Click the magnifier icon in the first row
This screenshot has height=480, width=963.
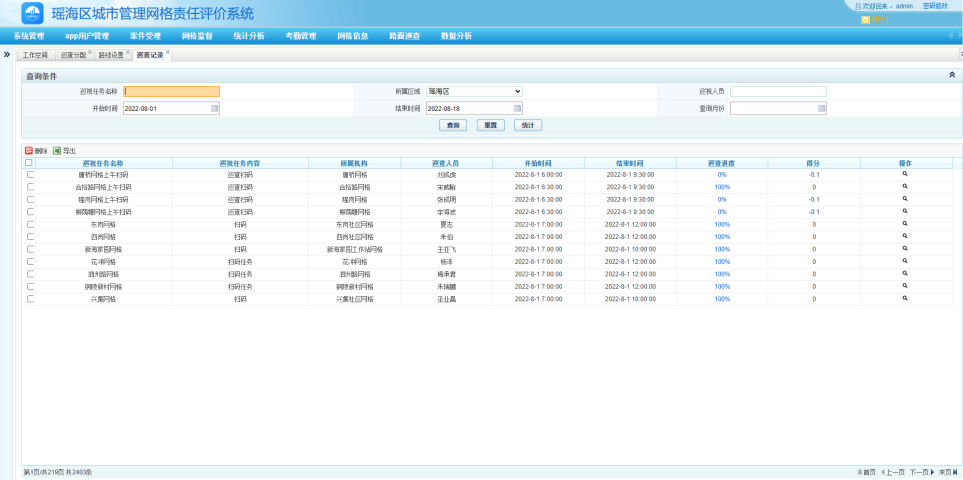click(x=905, y=174)
